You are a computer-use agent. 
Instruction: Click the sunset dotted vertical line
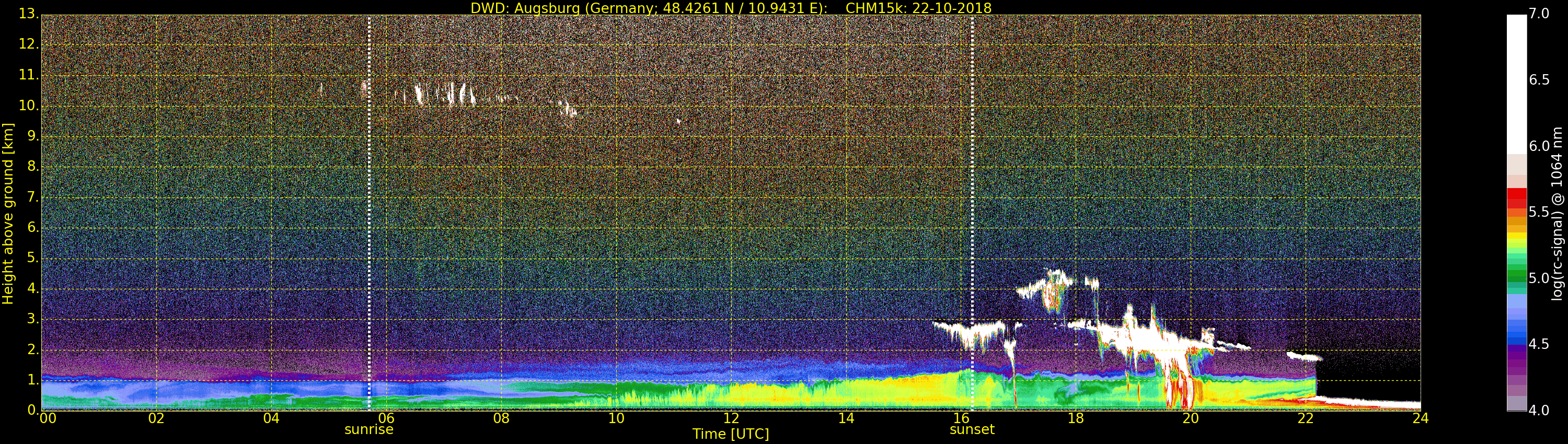tap(972, 213)
